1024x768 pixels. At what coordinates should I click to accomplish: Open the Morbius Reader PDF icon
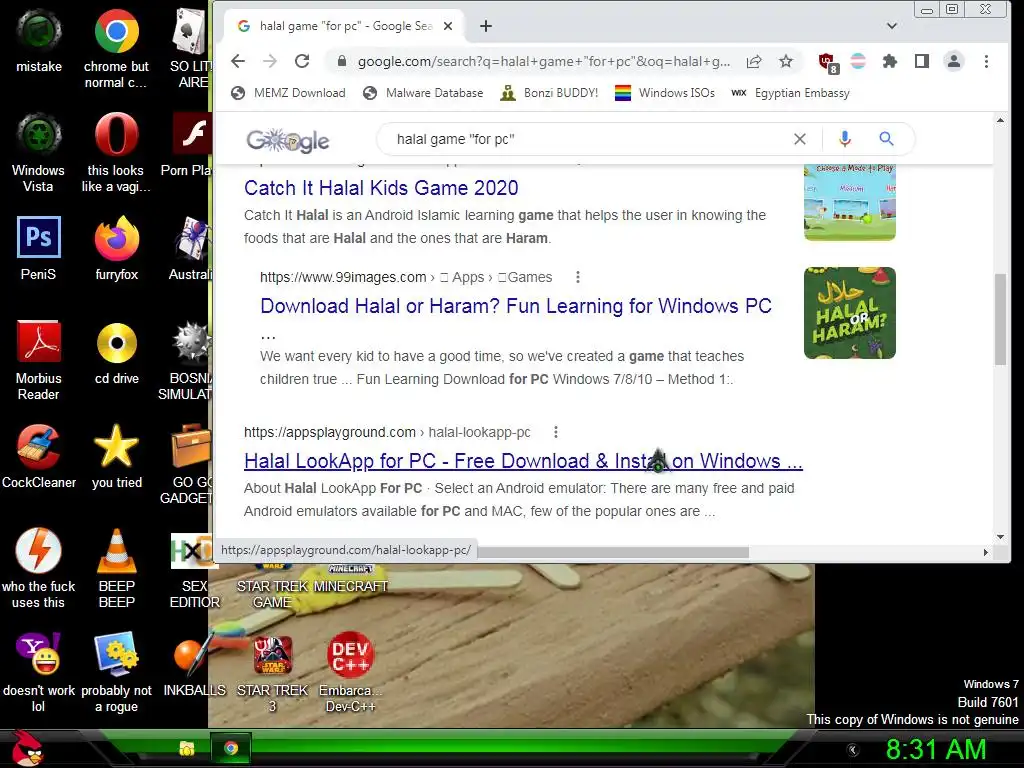coord(39,359)
